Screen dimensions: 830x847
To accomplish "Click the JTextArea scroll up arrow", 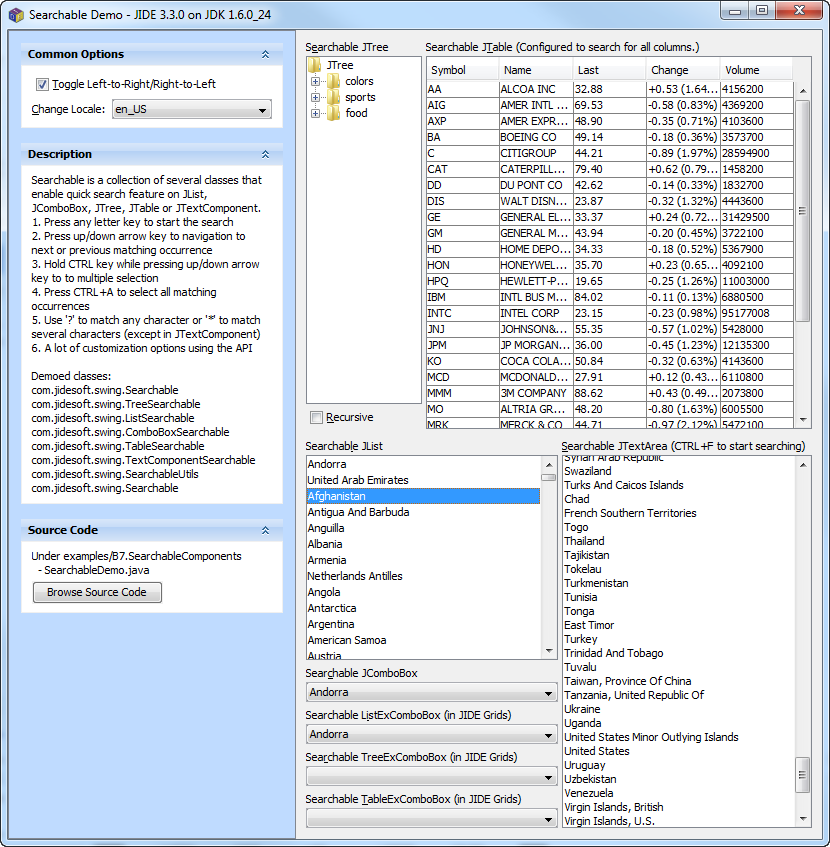I will pos(802,465).
